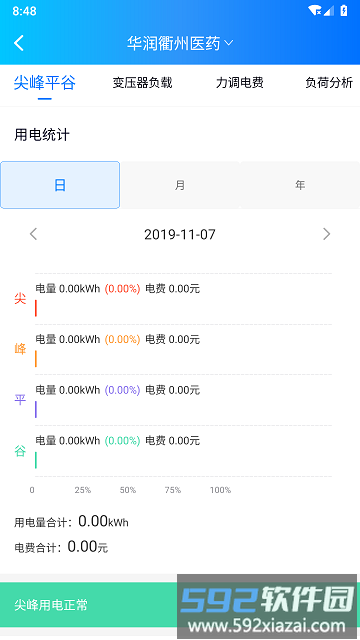Click the 用电统计 heading
The image size is (360, 640).
click(42, 135)
